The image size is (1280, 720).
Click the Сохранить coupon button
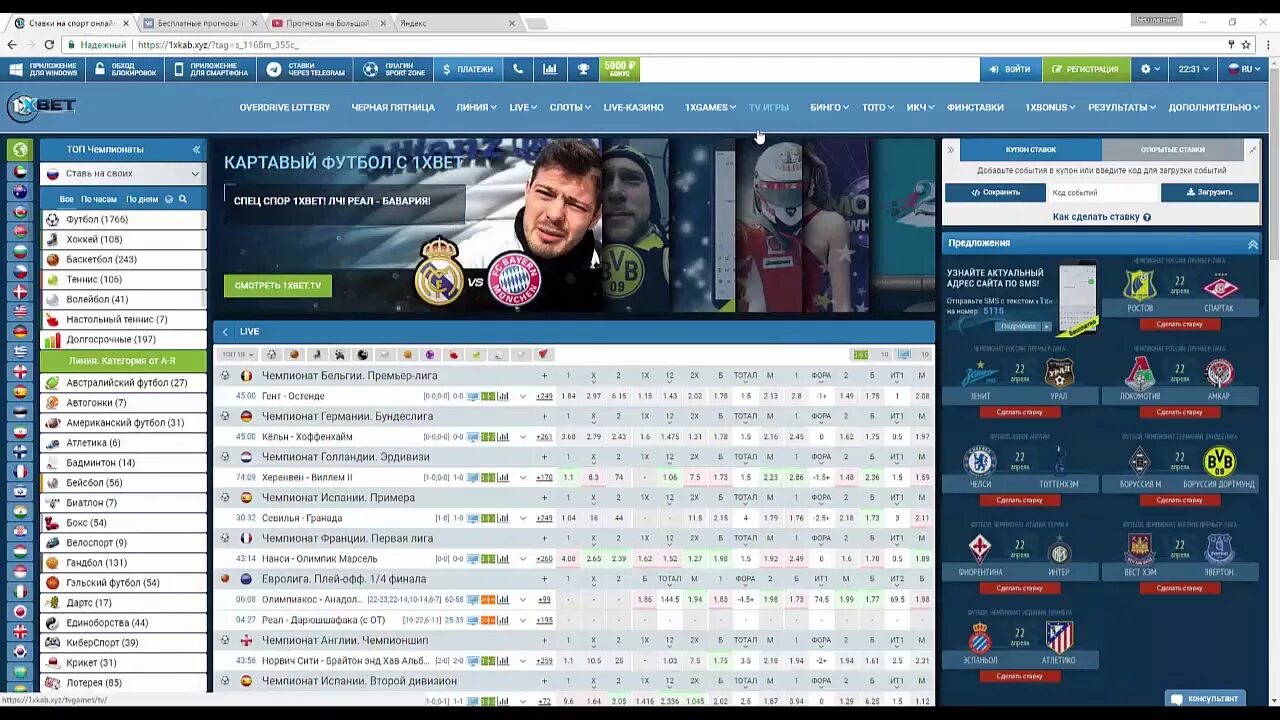click(995, 192)
